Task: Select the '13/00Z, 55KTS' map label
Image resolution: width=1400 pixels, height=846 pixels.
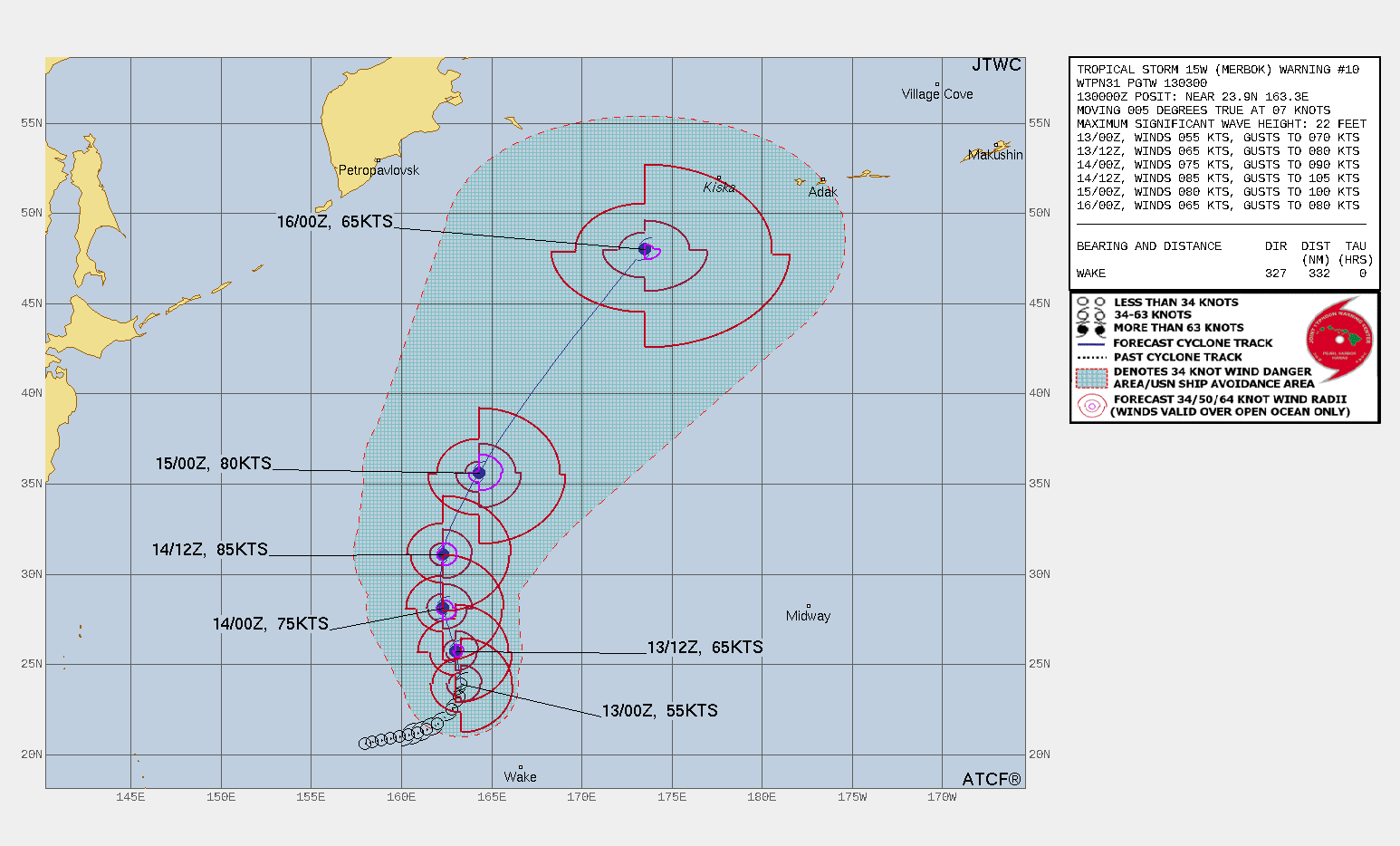Action: coord(660,711)
